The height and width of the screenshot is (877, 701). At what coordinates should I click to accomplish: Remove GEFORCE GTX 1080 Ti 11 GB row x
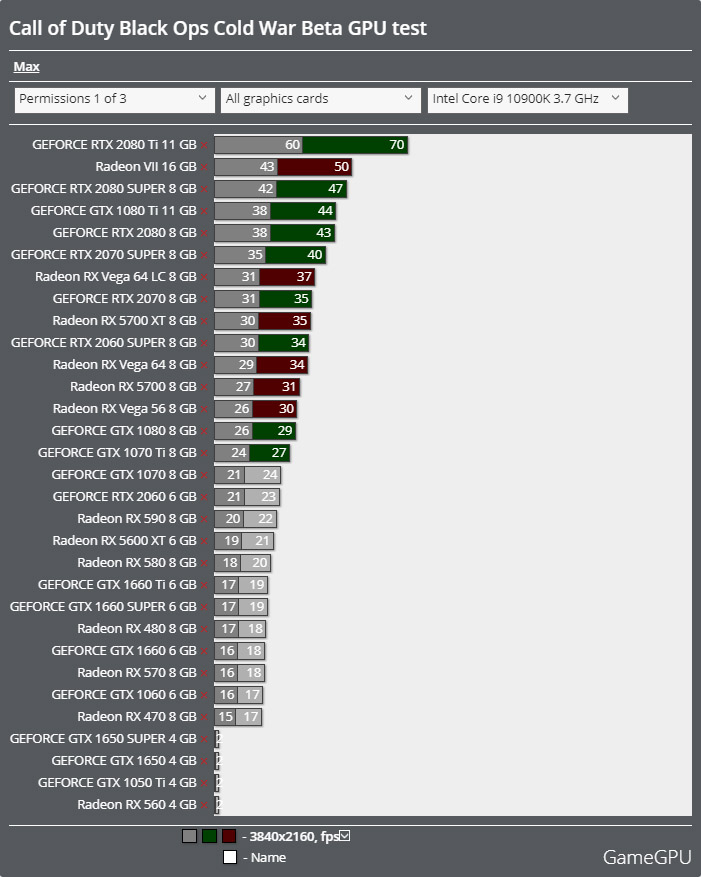click(204, 211)
